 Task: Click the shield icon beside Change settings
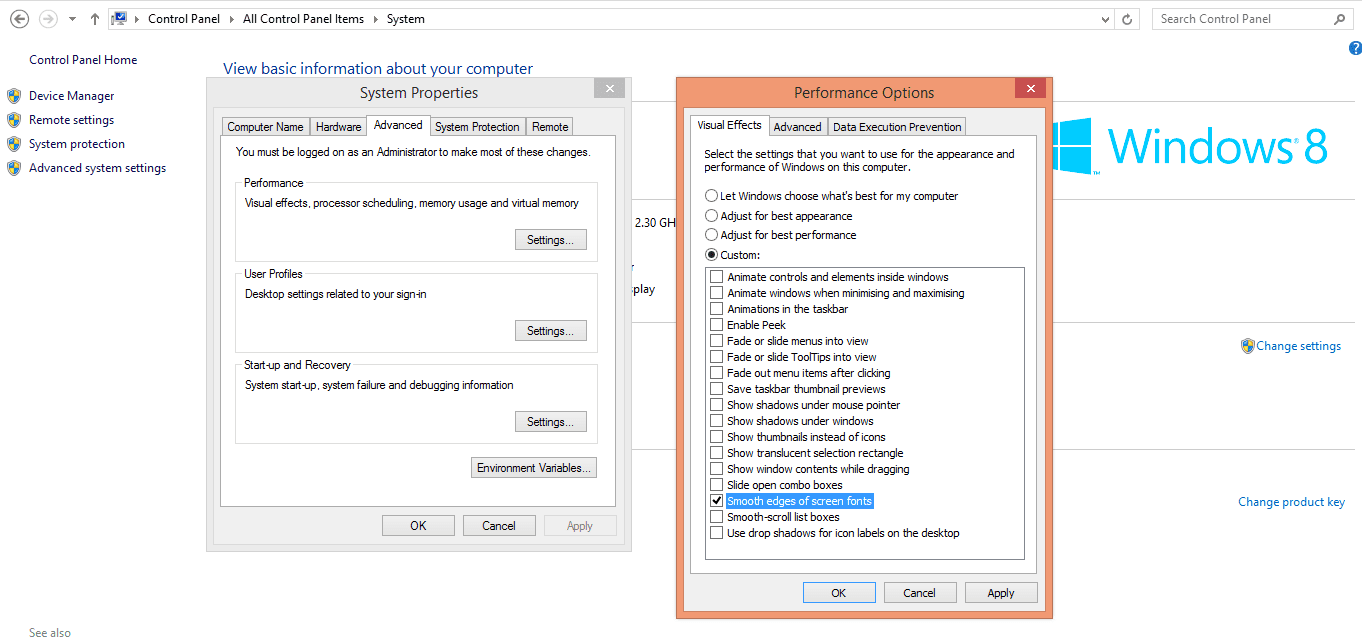pos(1247,346)
